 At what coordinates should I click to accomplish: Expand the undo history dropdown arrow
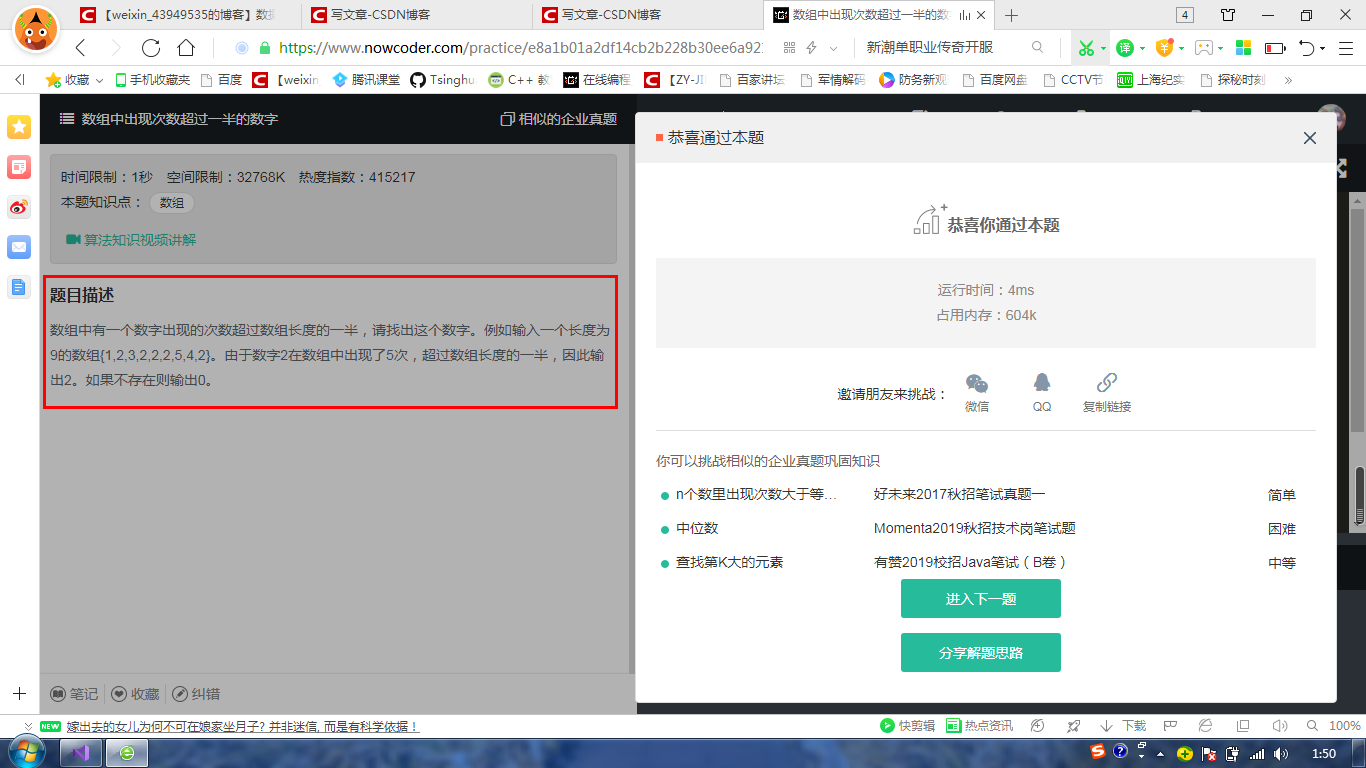[1323, 48]
